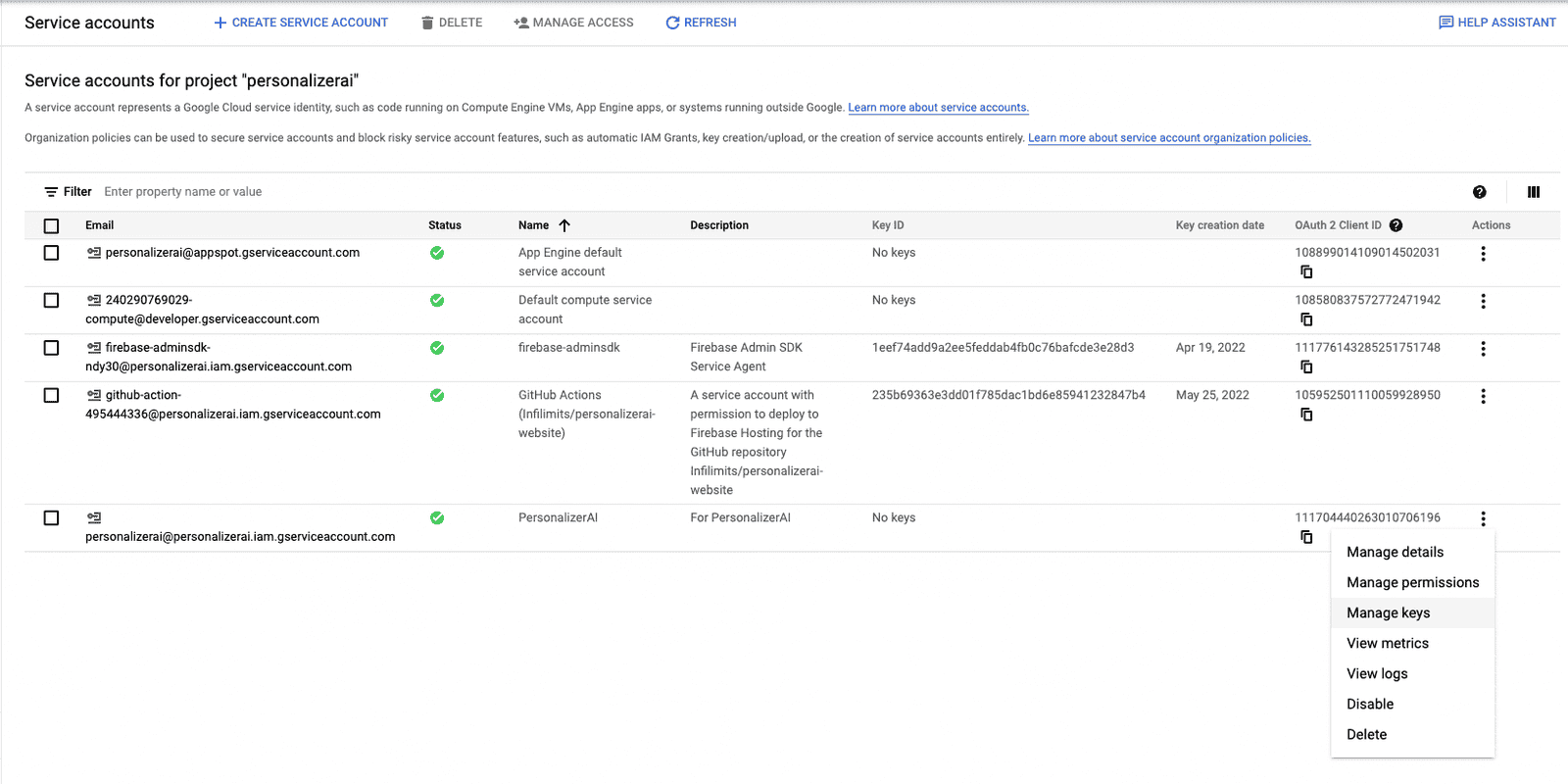The image size is (1568, 784).
Task: Select Disable in the actions menu
Action: (x=1370, y=705)
